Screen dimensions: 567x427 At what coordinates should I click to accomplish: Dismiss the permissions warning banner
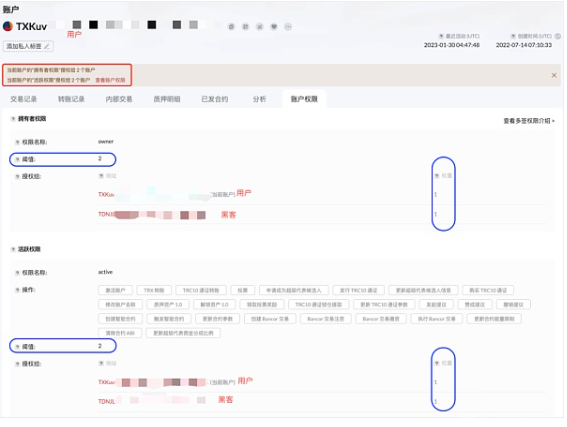pos(554,76)
